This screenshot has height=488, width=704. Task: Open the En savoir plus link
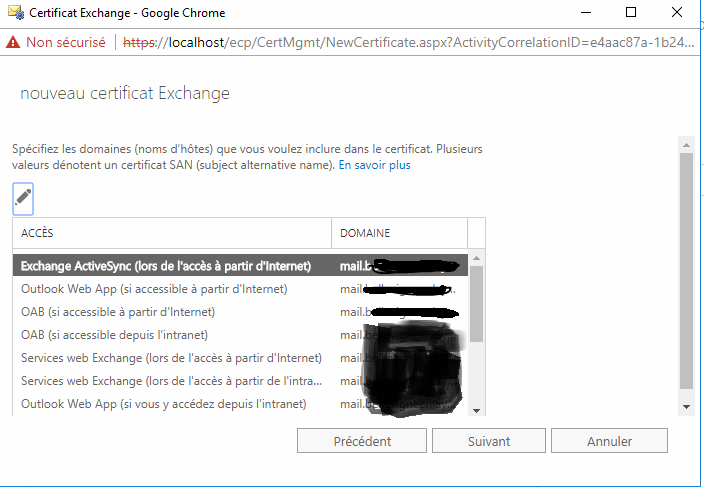374,165
